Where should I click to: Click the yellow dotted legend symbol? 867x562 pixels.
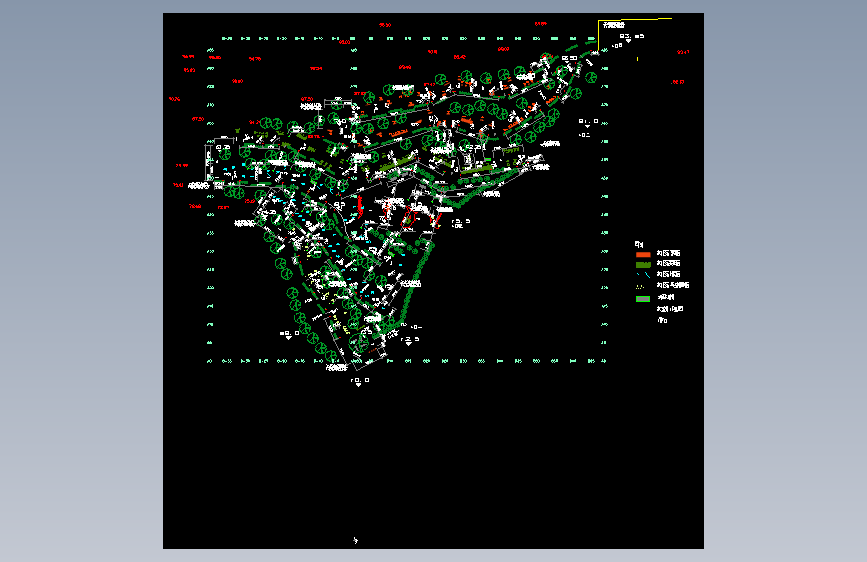pyautogui.click(x=640, y=287)
